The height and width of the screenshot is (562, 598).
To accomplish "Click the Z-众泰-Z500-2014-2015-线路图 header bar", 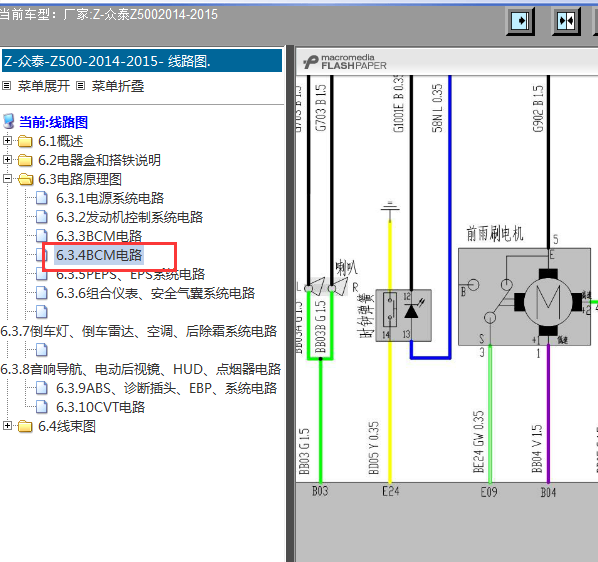I will (142, 61).
